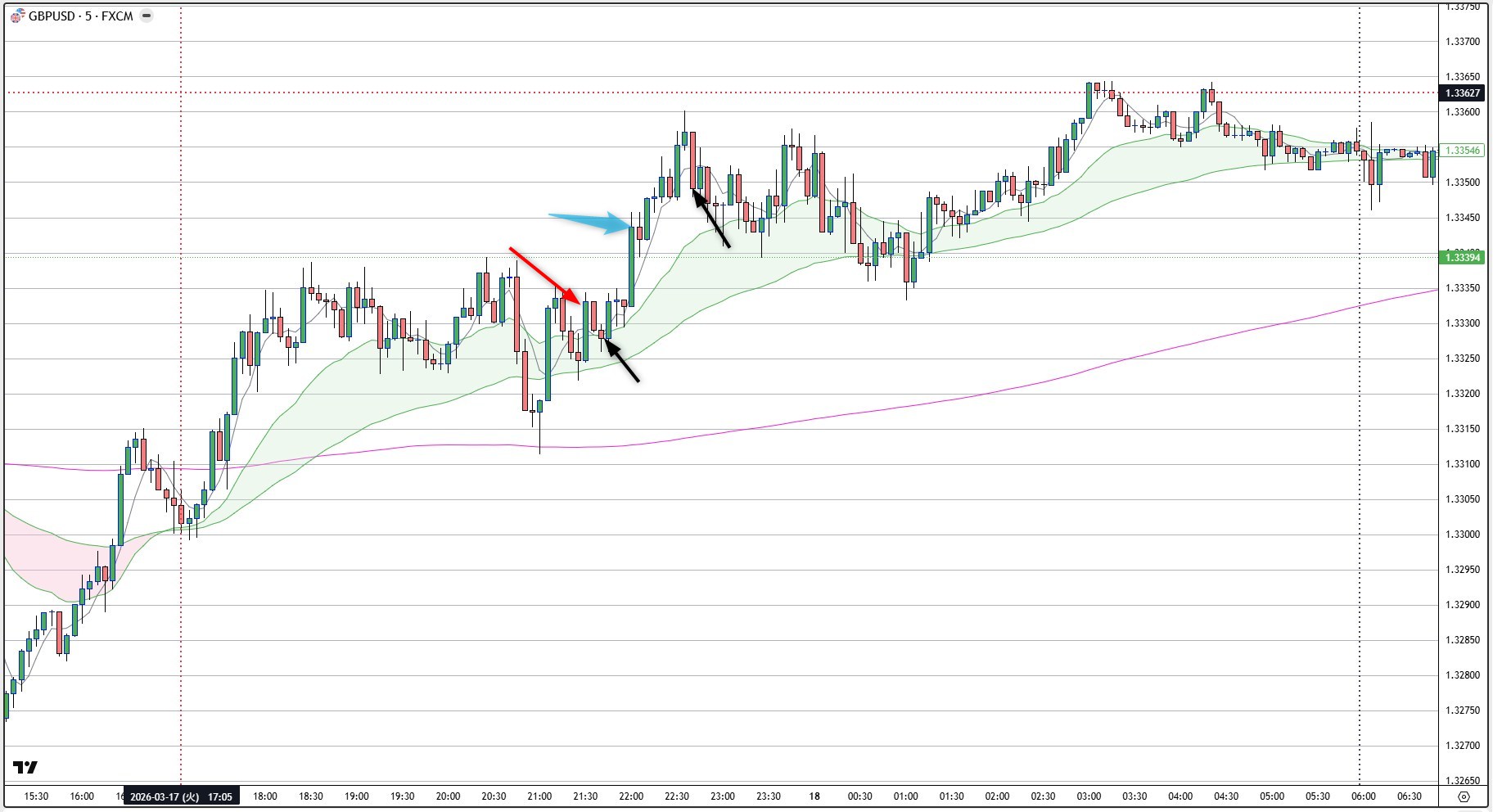Click the 18 session start marker on time axis
Viewport: 1493px width, 812px height.
coord(813,795)
